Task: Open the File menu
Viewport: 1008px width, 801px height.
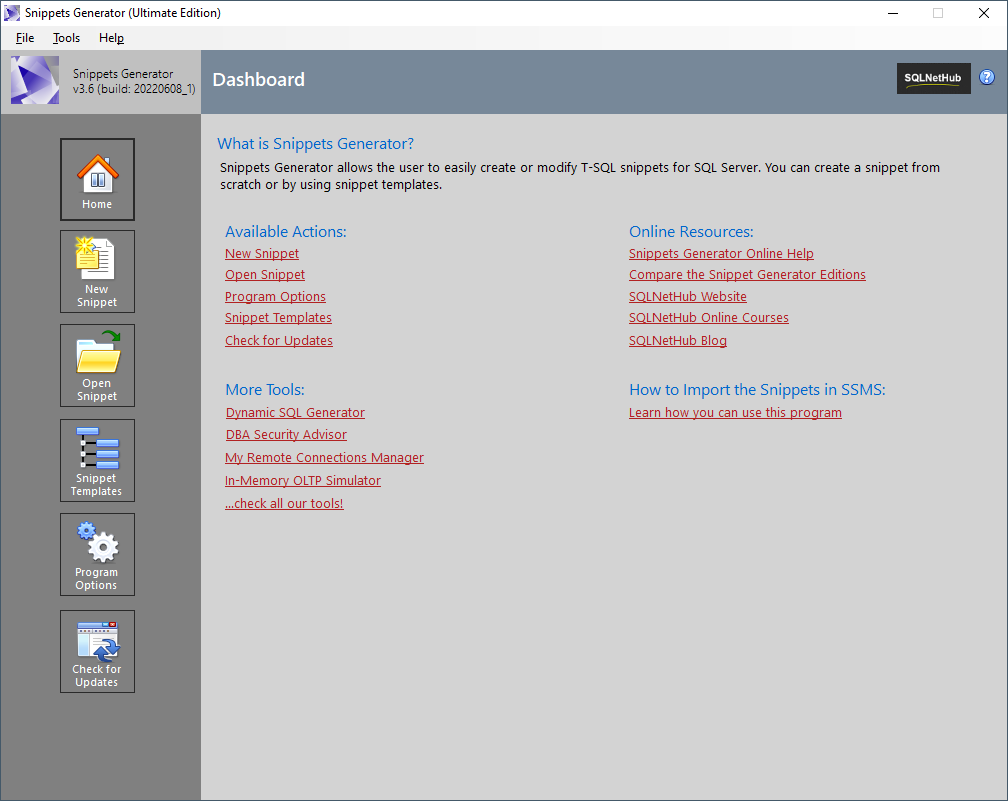Action: point(25,38)
